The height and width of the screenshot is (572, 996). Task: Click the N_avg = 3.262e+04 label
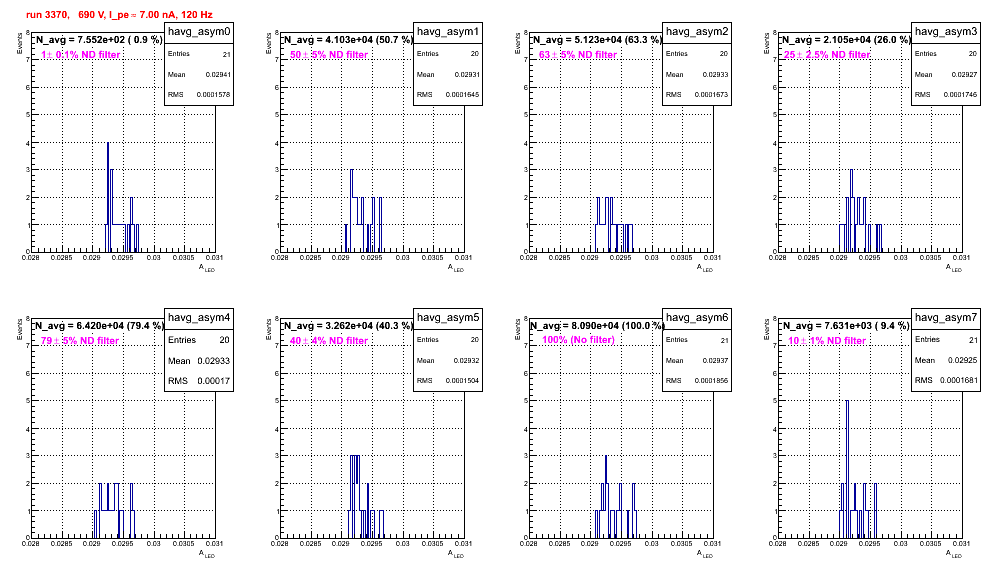pos(347,325)
